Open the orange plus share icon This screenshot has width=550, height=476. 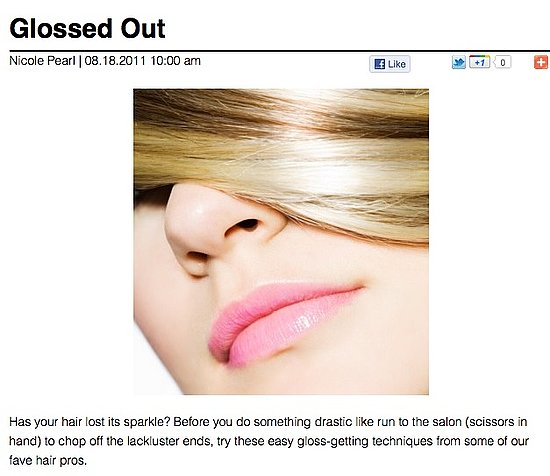click(541, 62)
